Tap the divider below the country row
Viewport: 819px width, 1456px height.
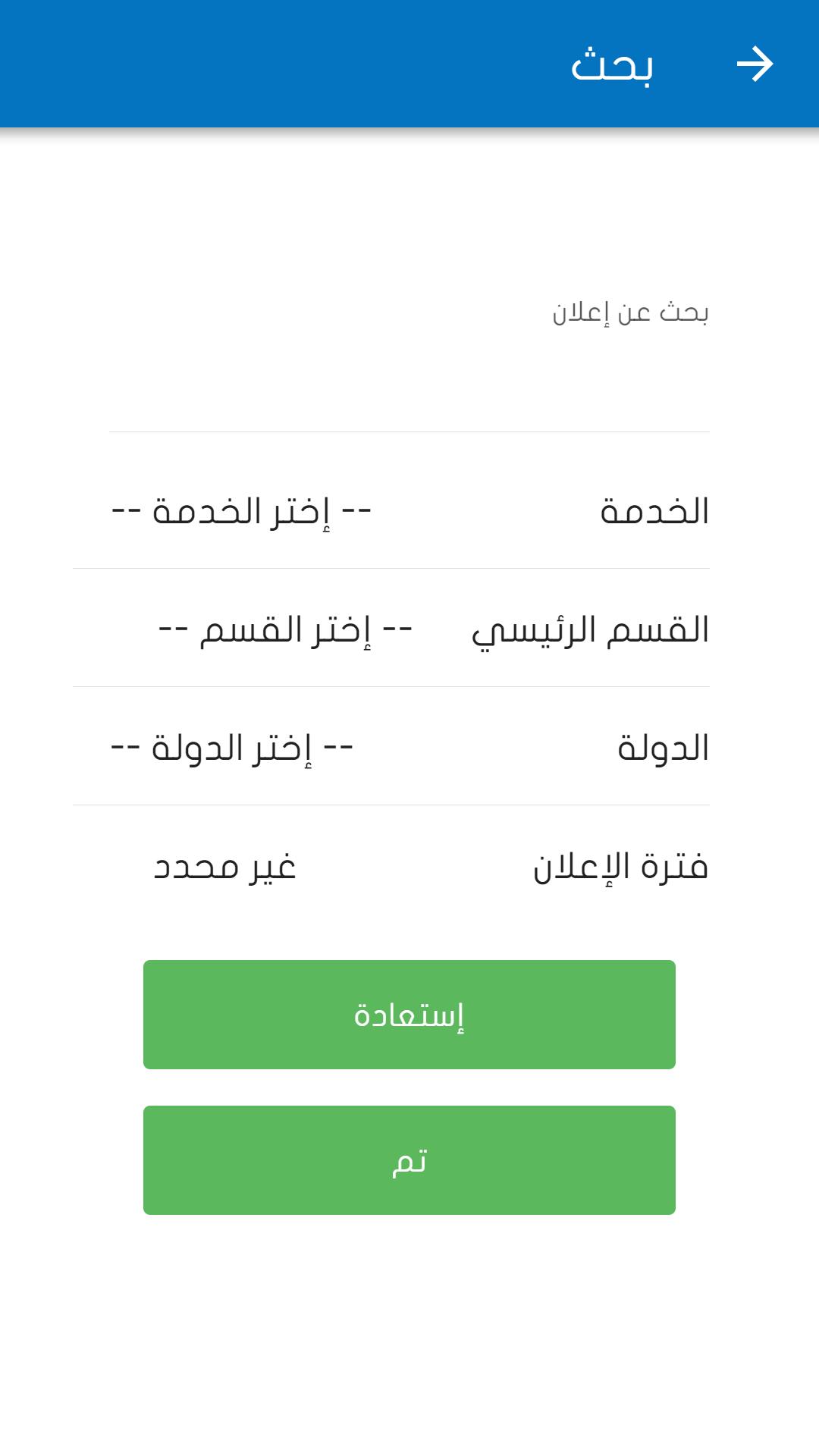tap(391, 805)
